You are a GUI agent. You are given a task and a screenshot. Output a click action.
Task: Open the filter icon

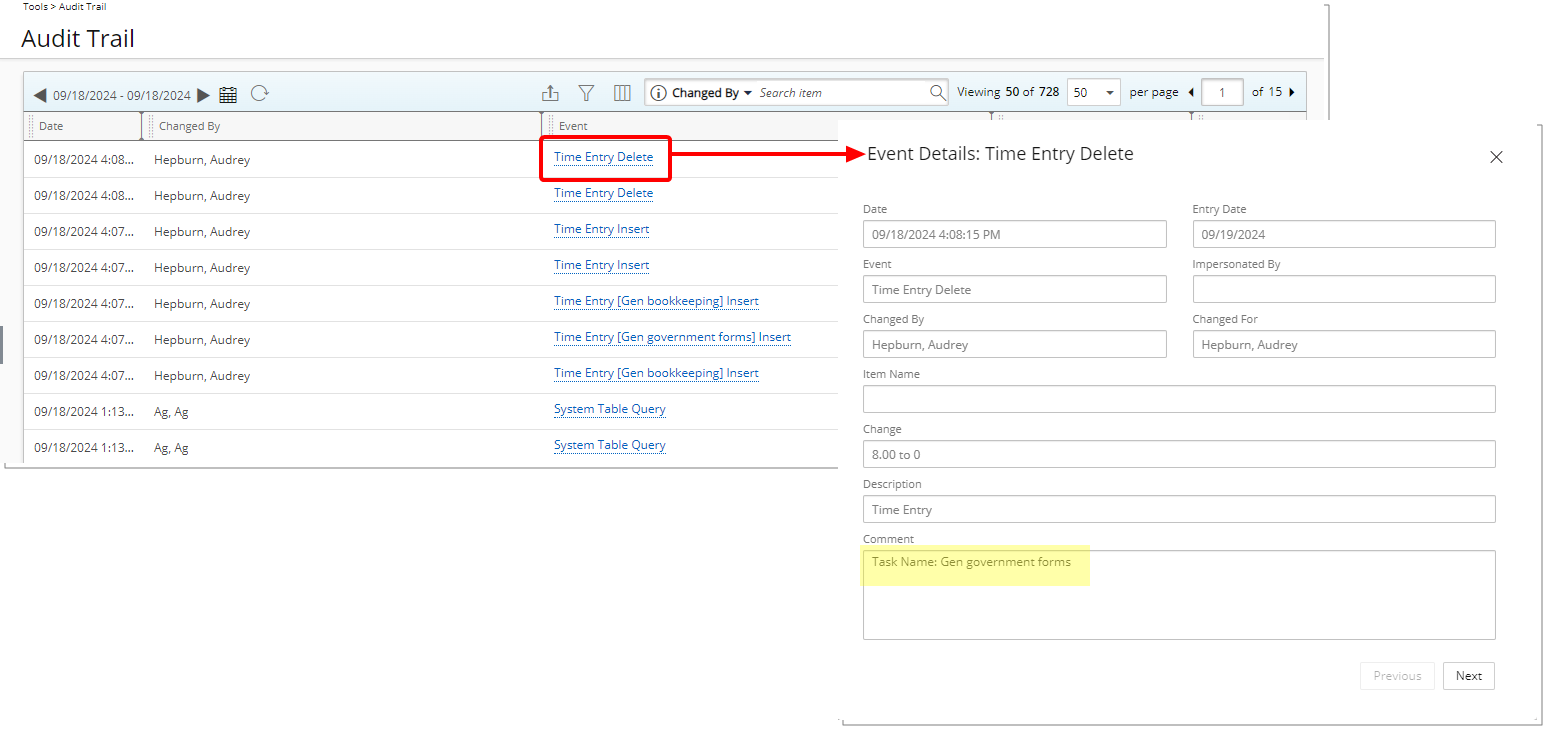point(586,92)
